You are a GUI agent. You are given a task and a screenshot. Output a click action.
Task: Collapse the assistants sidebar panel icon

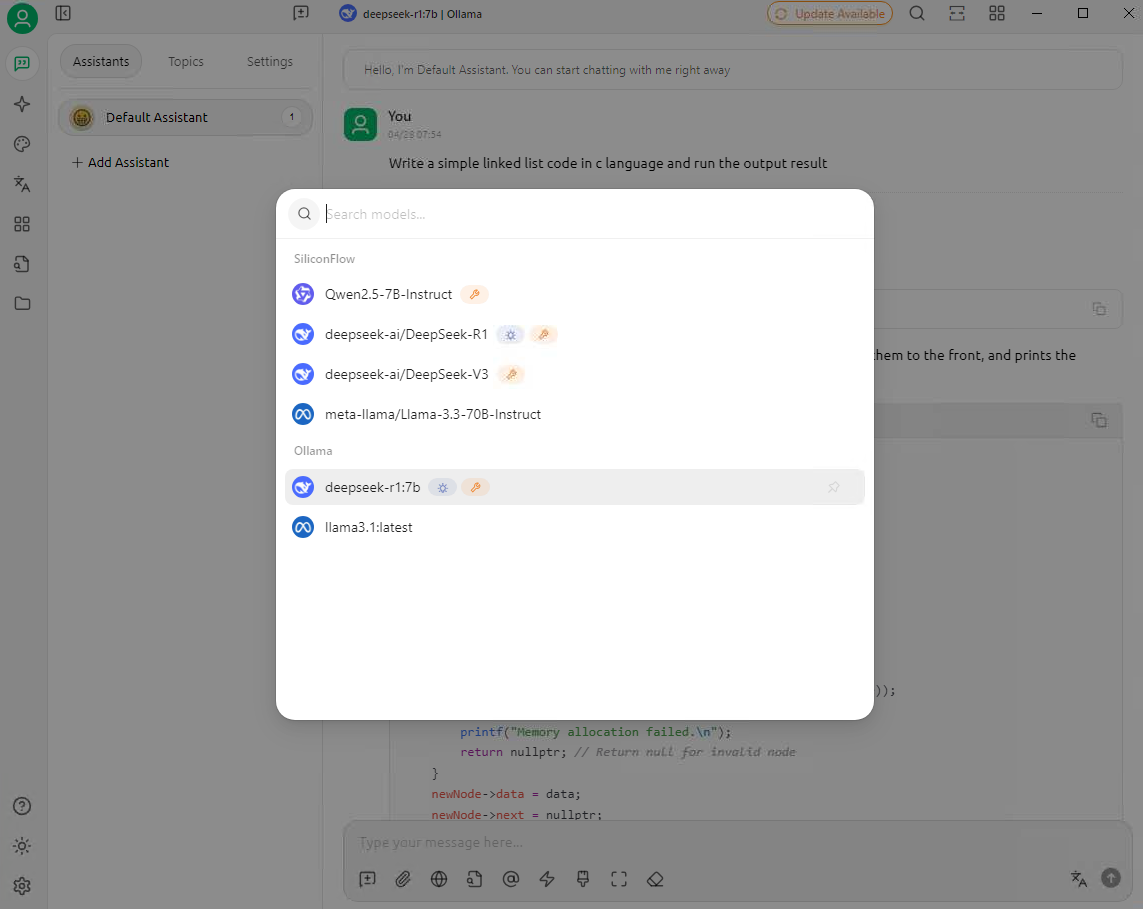[63, 13]
